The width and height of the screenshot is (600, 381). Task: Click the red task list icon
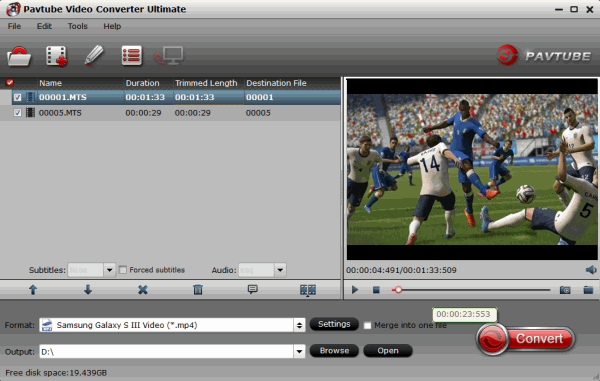[x=131, y=56]
